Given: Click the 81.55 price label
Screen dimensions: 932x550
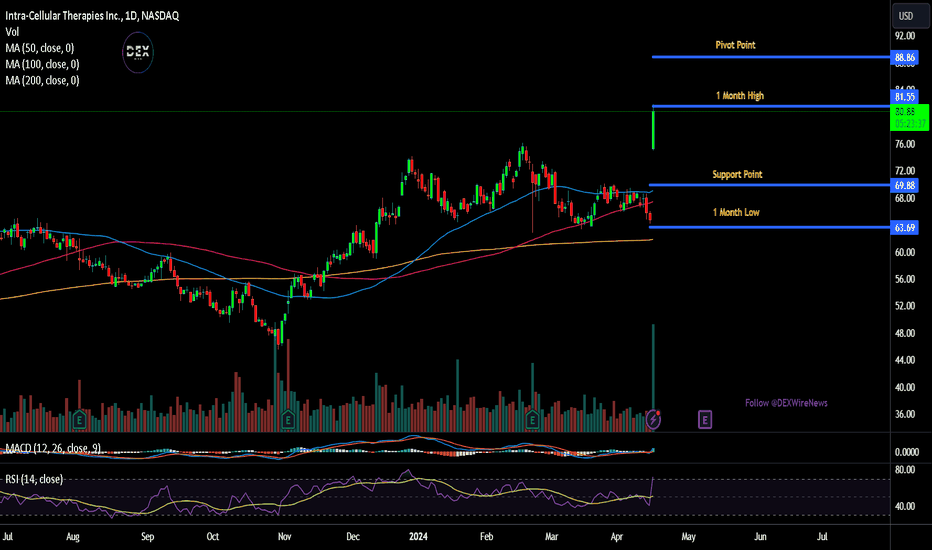Looking at the screenshot, I should pos(905,97).
